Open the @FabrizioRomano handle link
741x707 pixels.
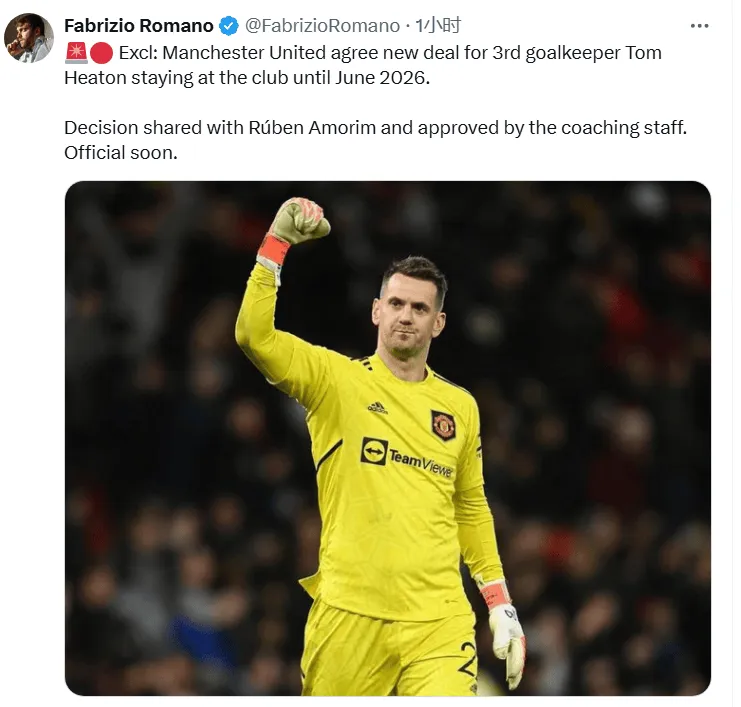pyautogui.click(x=322, y=26)
